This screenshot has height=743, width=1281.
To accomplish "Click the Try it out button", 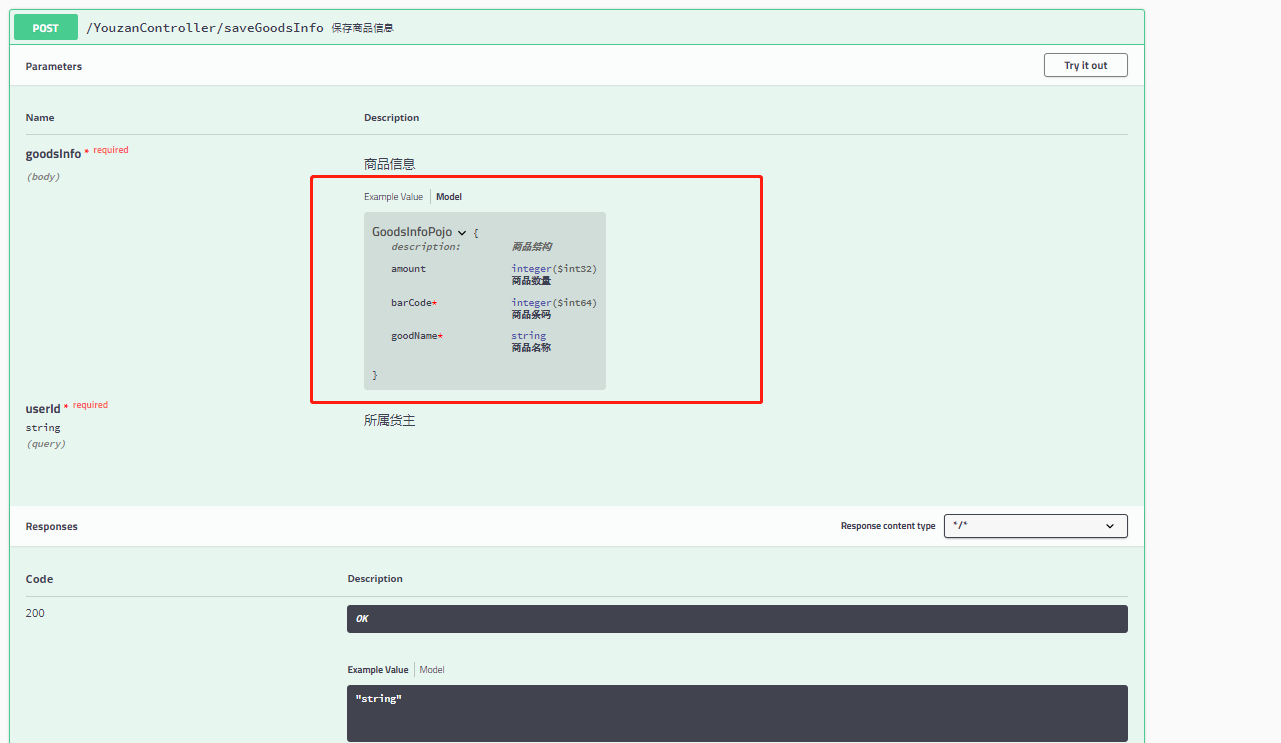I will 1085,65.
